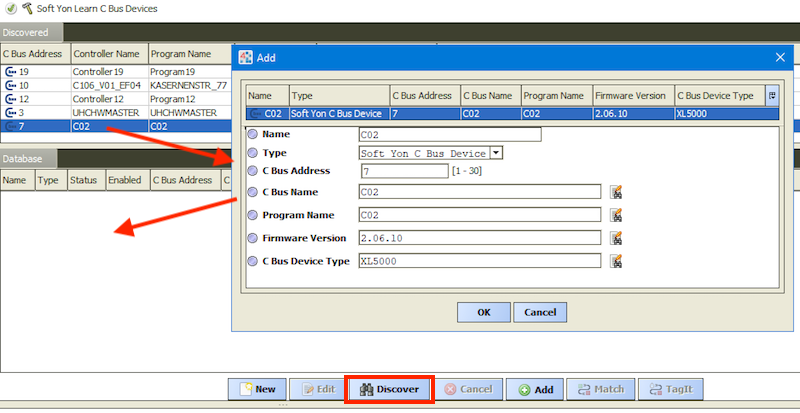Click the New button
The height and width of the screenshot is (413, 800).
258,390
